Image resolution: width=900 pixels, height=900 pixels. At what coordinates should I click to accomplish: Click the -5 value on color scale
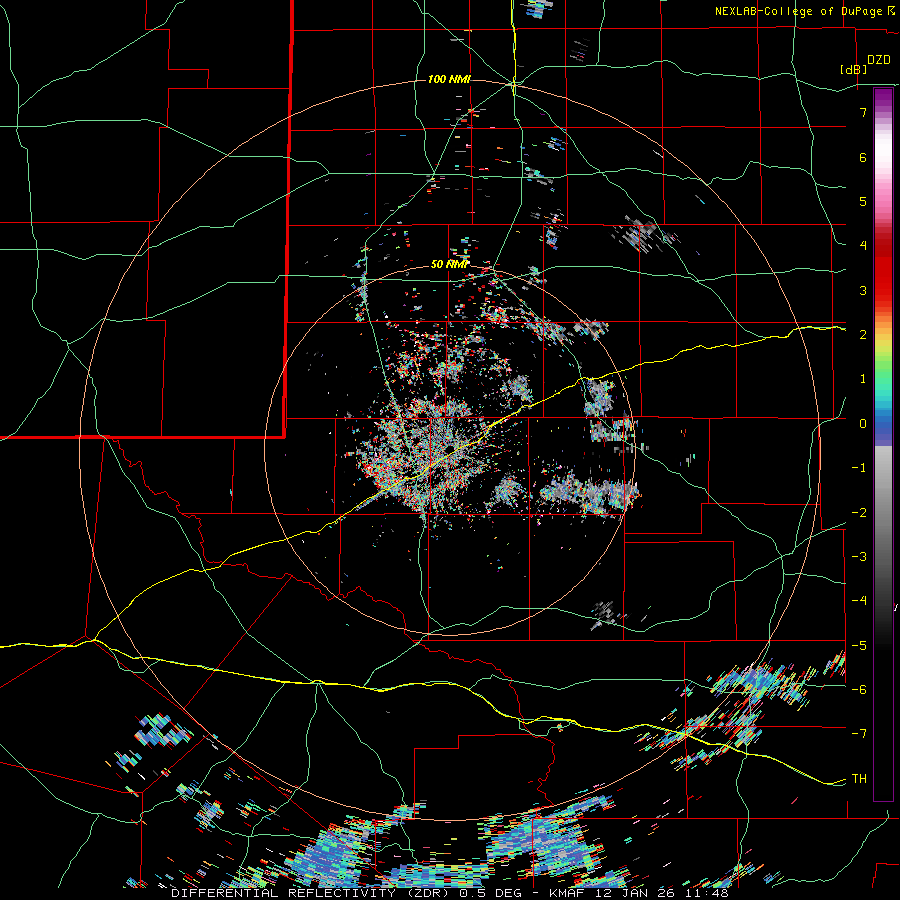click(x=859, y=646)
